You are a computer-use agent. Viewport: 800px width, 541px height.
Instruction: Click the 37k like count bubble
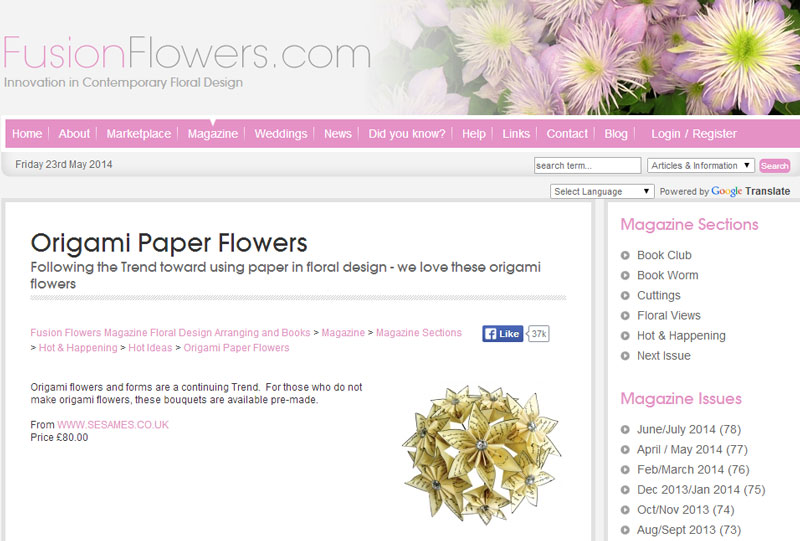point(539,334)
